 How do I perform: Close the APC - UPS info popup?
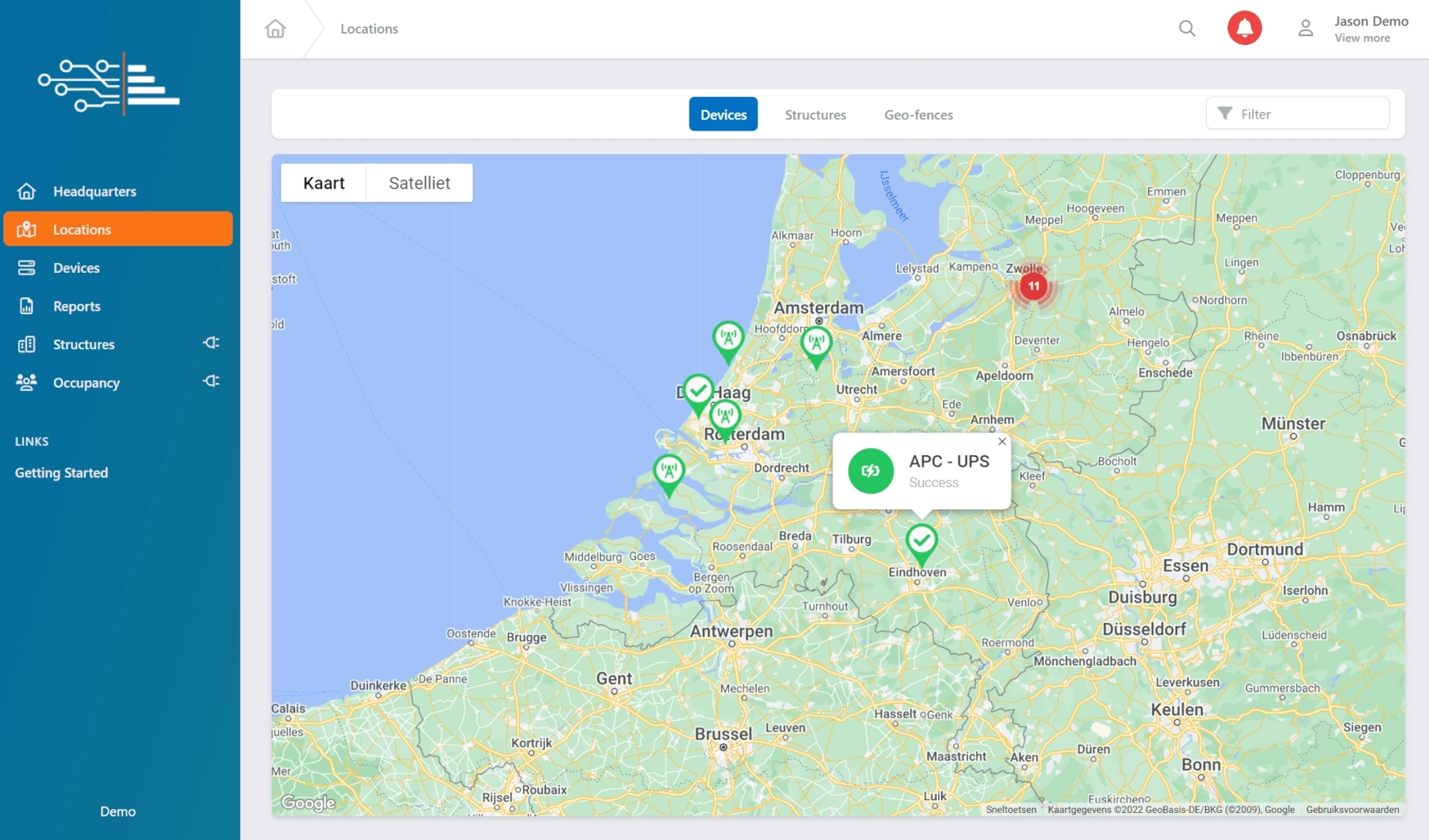coord(1002,441)
